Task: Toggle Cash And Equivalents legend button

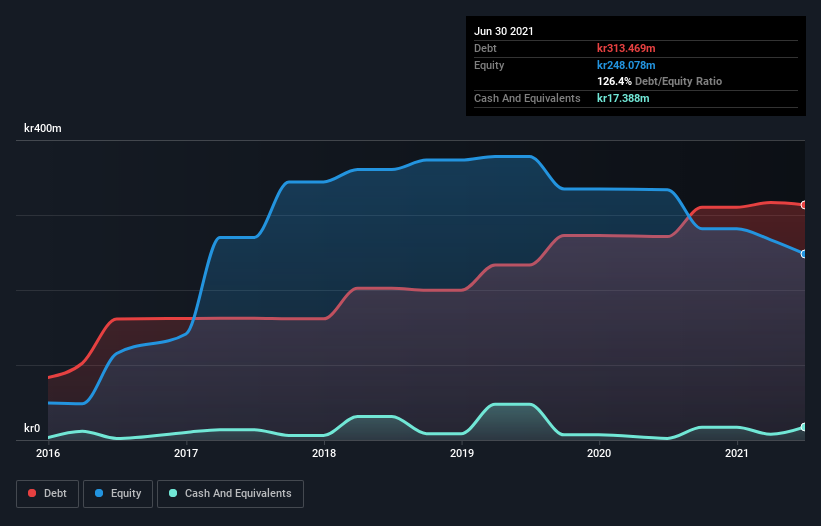Action: pos(230,494)
